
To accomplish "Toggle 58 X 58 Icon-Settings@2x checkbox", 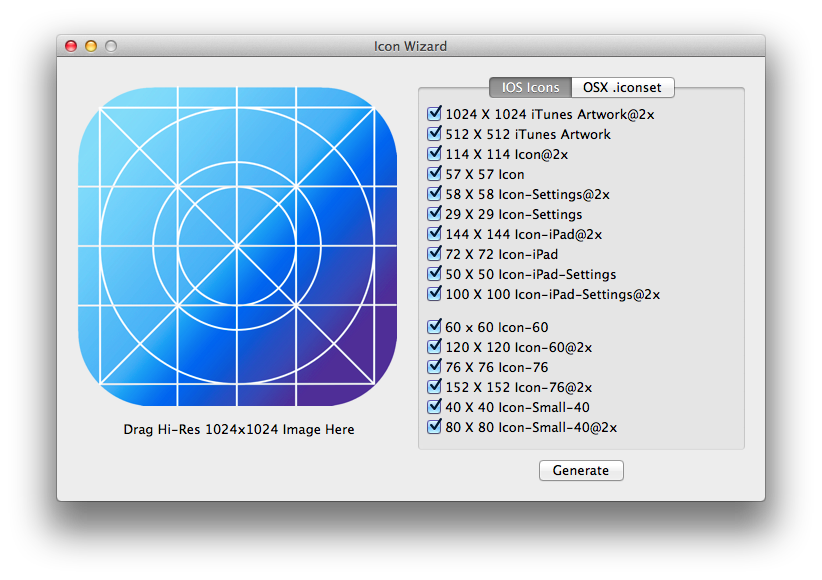I will (434, 194).
